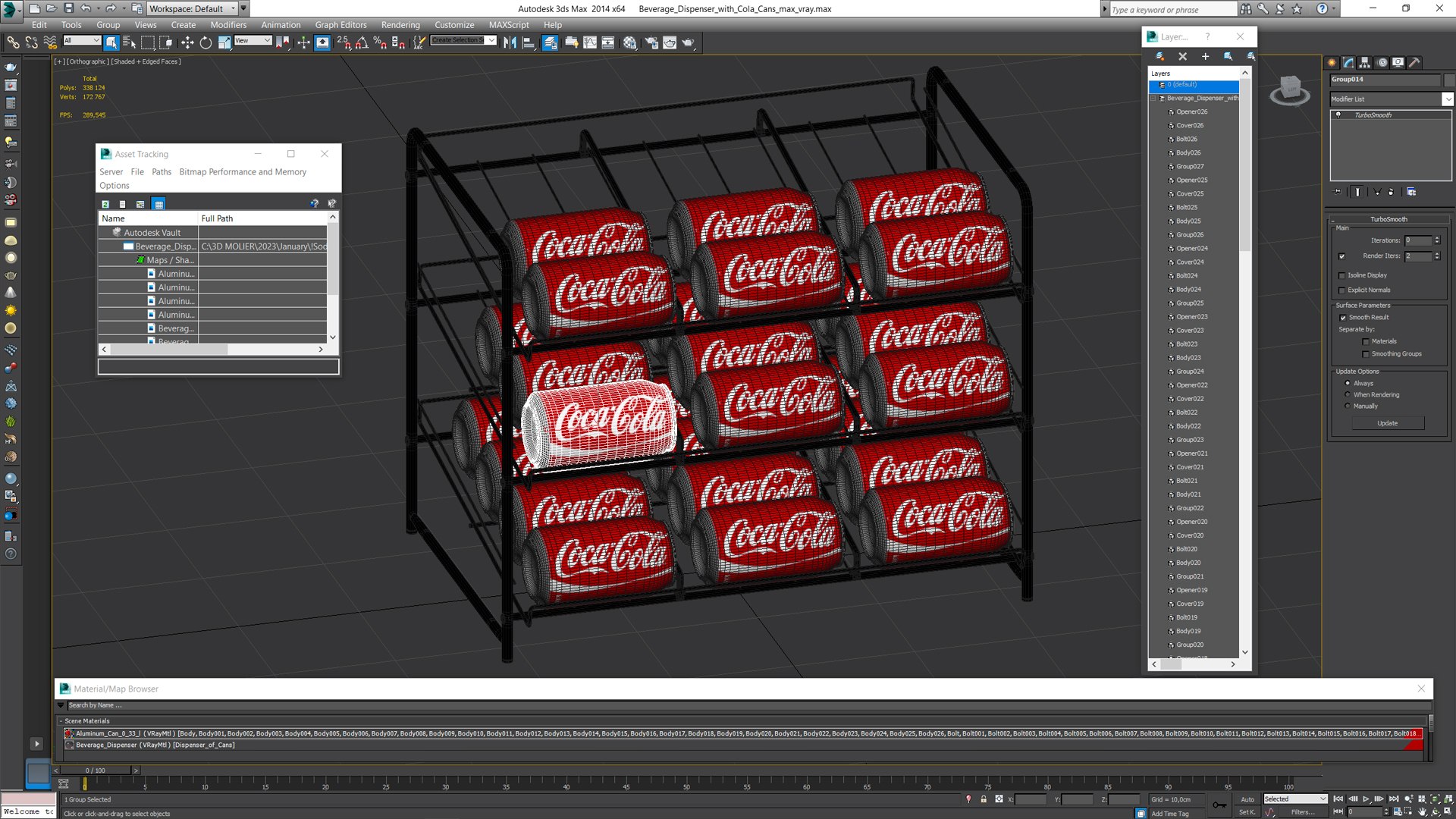Select Always update option

[1348, 384]
